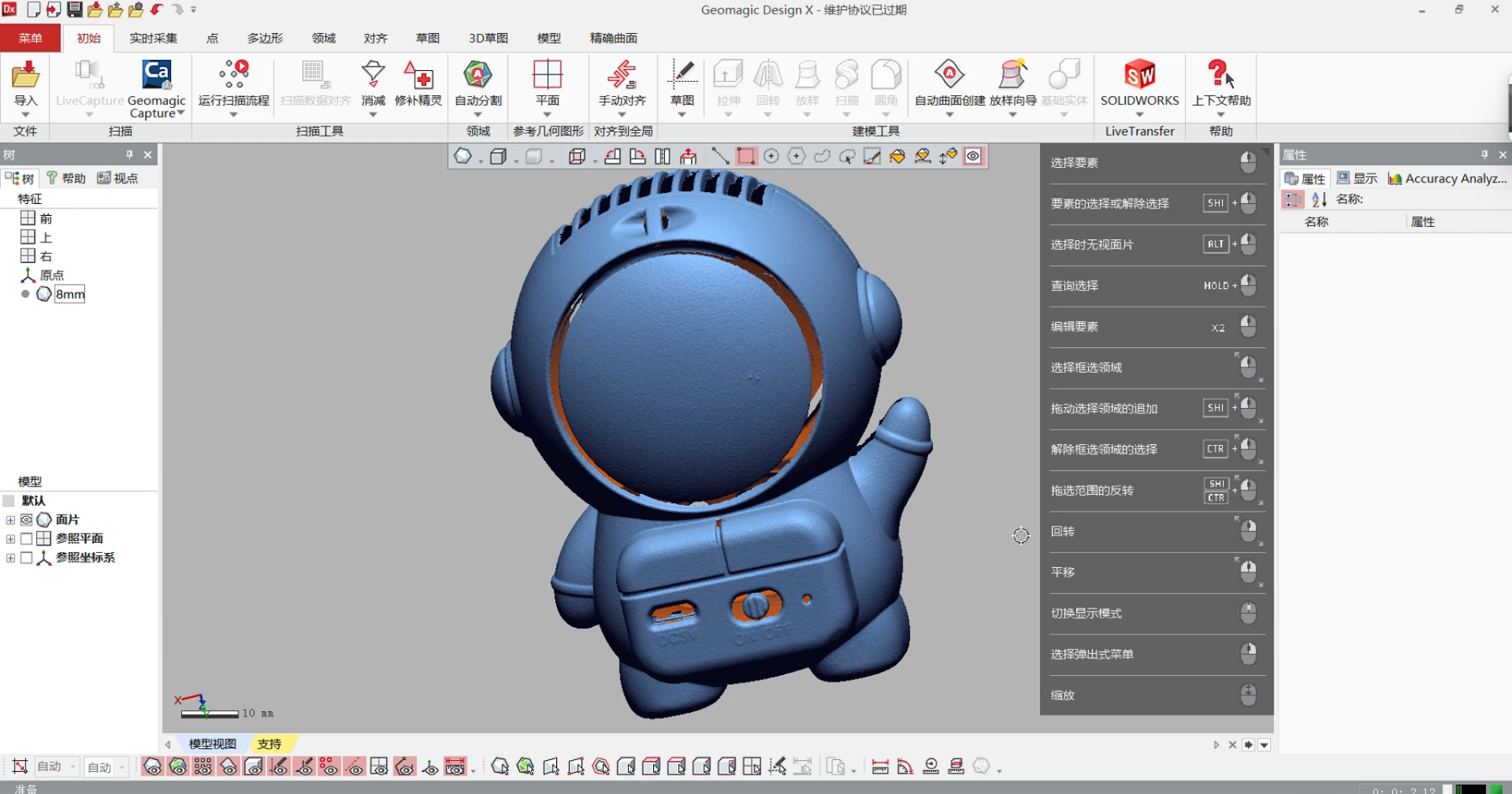Toggle visibility checkbox for 参照坐标系
The width and height of the screenshot is (1512, 794).
(x=26, y=557)
